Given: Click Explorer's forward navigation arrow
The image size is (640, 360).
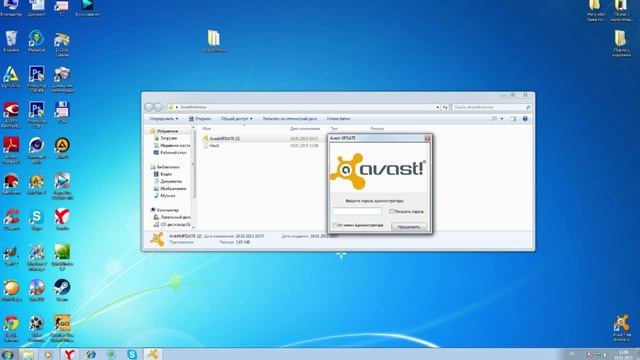Looking at the screenshot, I should pyautogui.click(x=158, y=107).
